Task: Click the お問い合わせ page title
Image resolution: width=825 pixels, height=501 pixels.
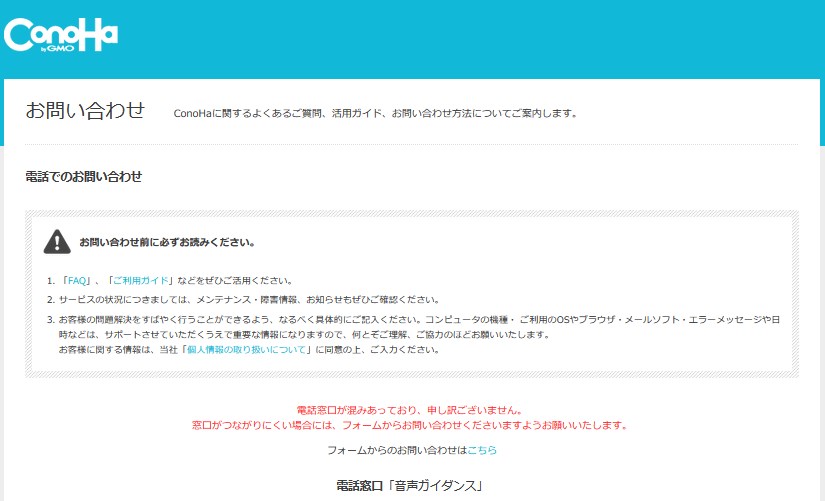Action: click(x=85, y=110)
